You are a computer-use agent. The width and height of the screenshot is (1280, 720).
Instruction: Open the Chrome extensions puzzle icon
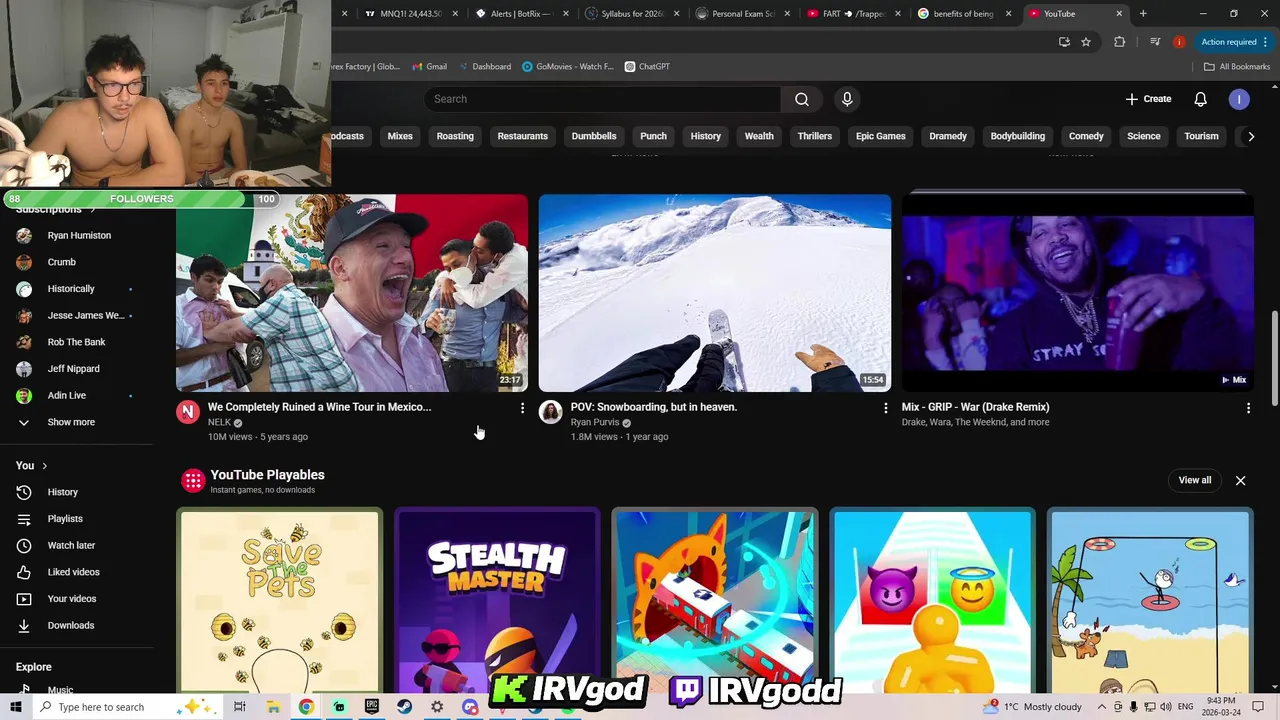1119,42
